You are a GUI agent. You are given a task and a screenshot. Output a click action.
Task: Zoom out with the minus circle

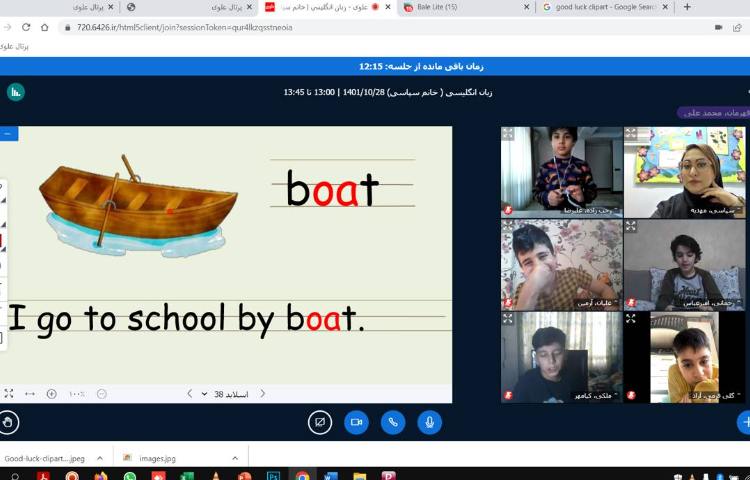point(102,393)
